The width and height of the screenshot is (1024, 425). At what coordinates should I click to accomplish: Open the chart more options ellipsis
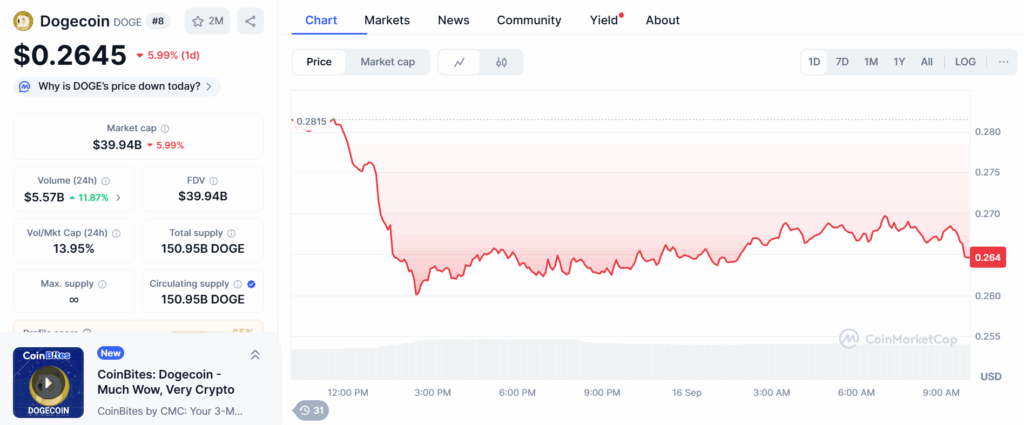1004,62
